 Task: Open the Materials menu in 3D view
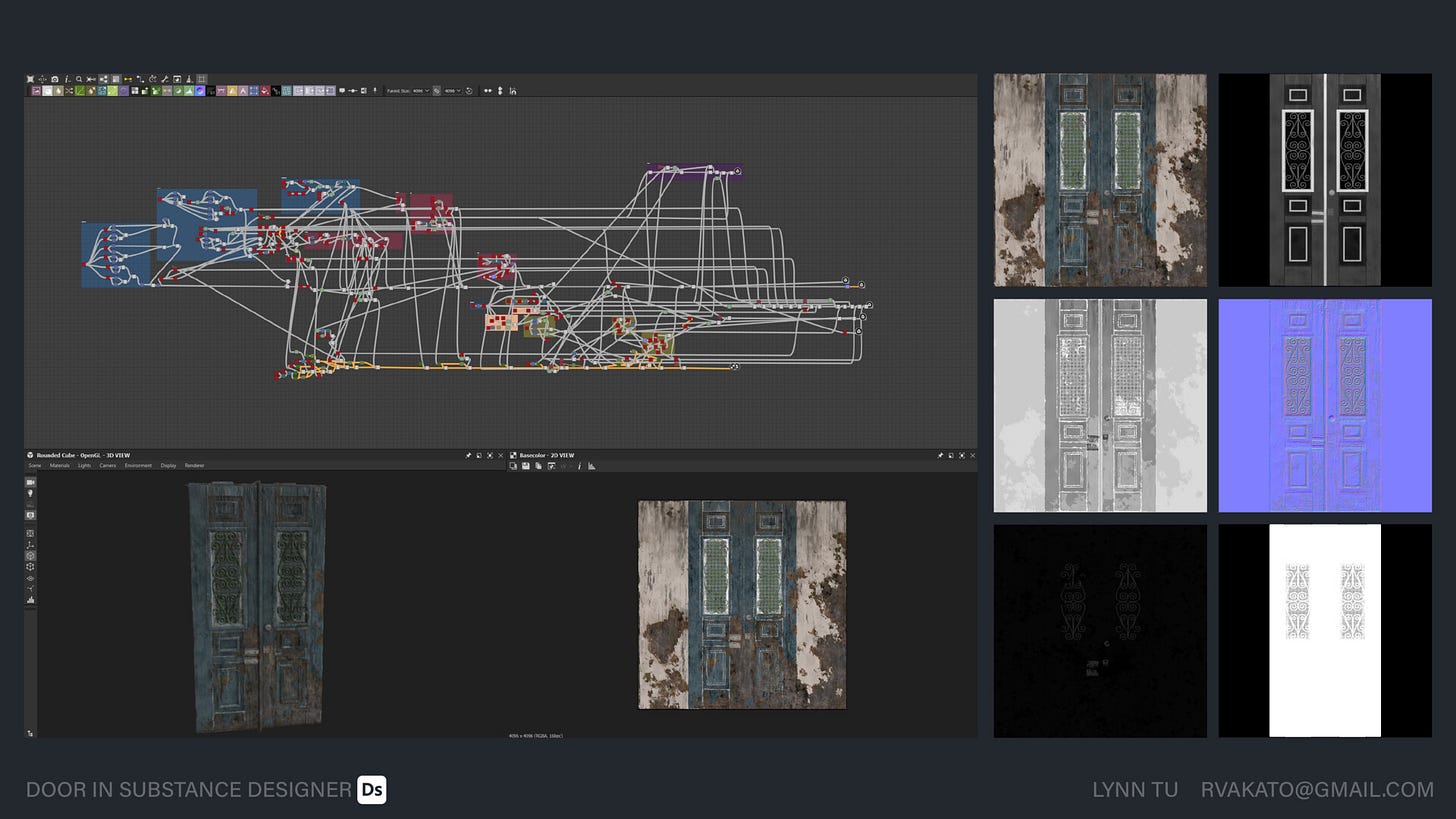[x=59, y=465]
